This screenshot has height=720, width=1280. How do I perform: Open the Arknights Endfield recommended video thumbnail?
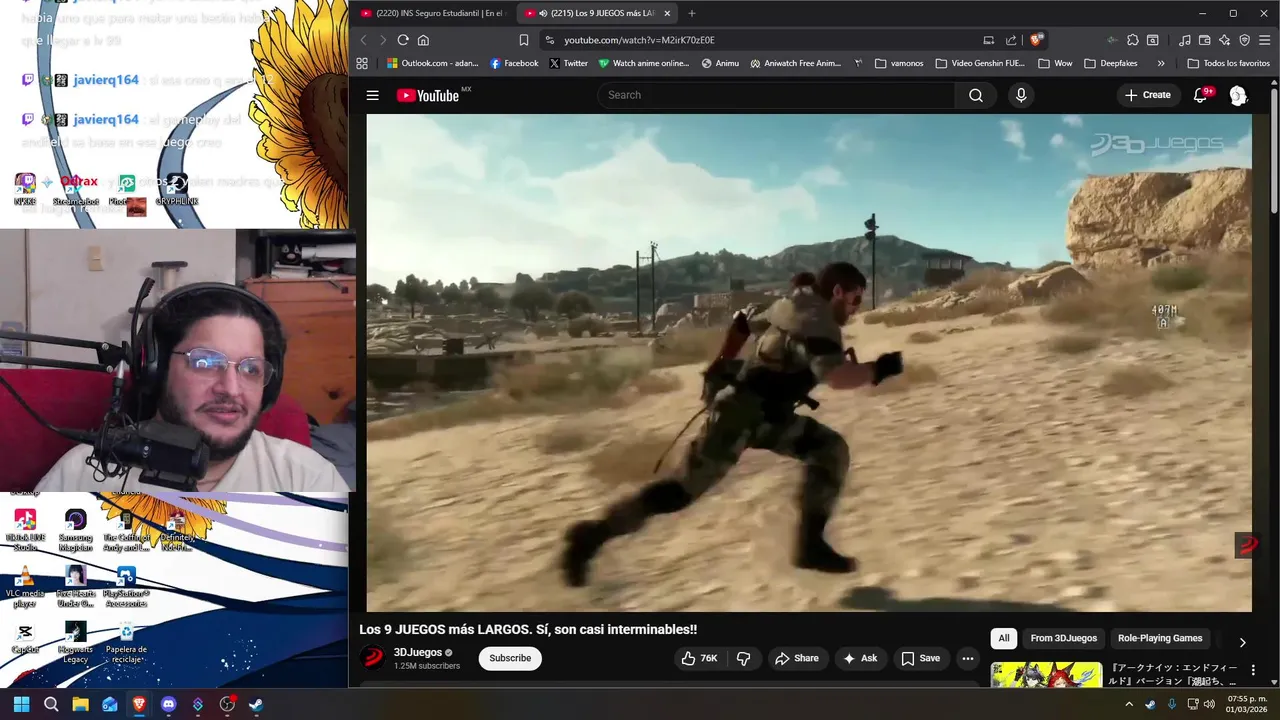1046,675
